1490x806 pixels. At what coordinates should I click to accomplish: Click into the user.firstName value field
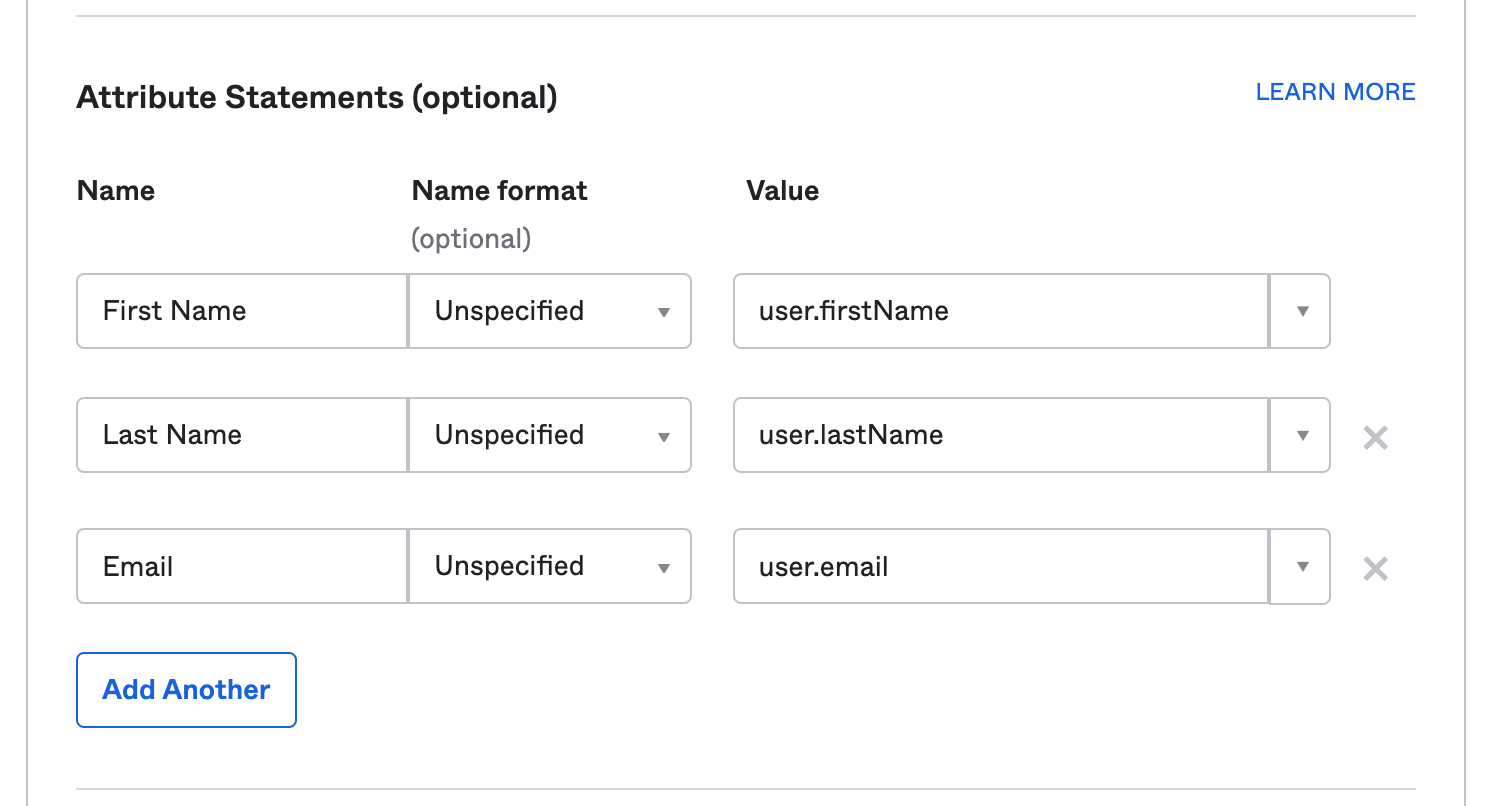tap(1001, 311)
